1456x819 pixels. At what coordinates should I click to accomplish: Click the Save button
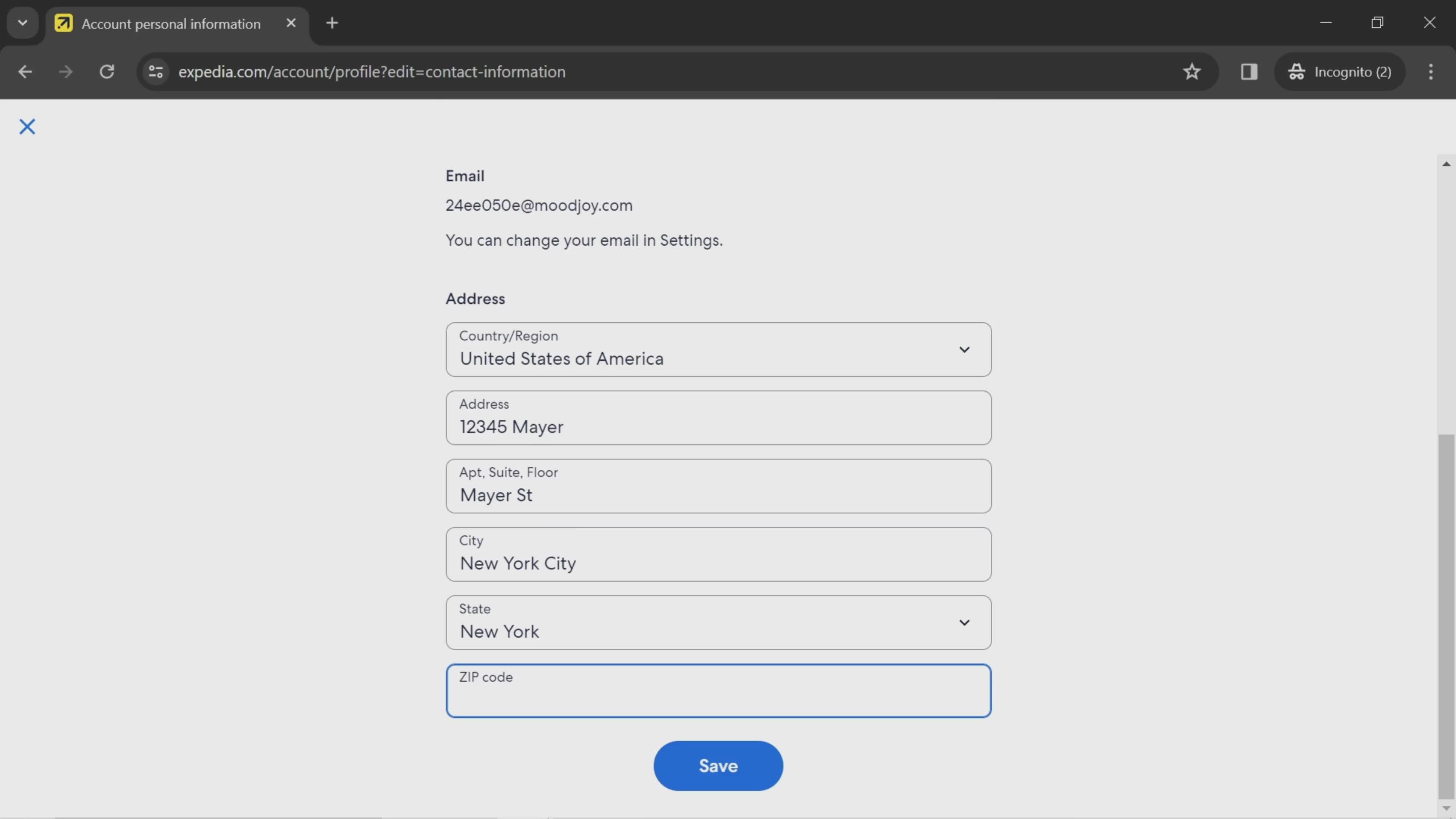(718, 765)
